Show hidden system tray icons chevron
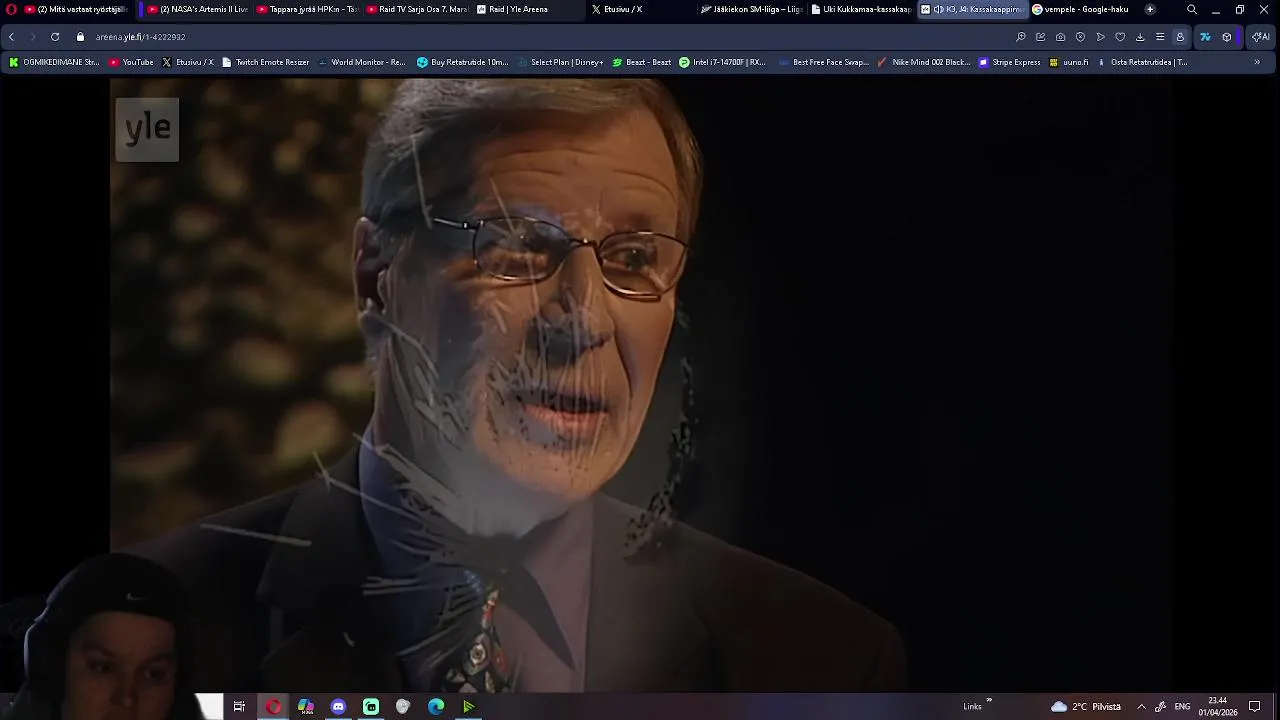This screenshot has width=1280, height=720. [x=1141, y=707]
